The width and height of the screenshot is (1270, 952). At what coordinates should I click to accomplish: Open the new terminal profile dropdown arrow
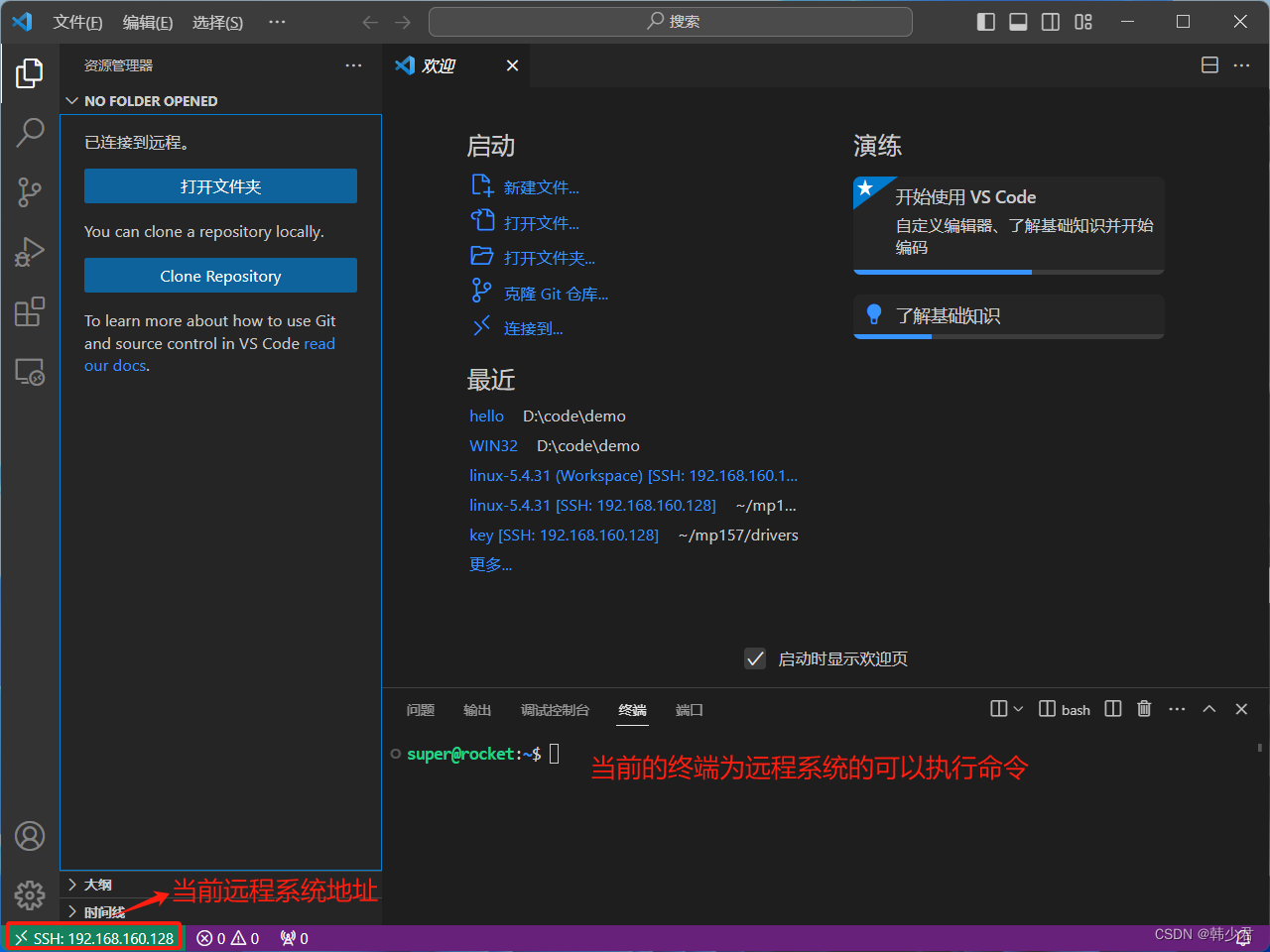[x=1018, y=709]
